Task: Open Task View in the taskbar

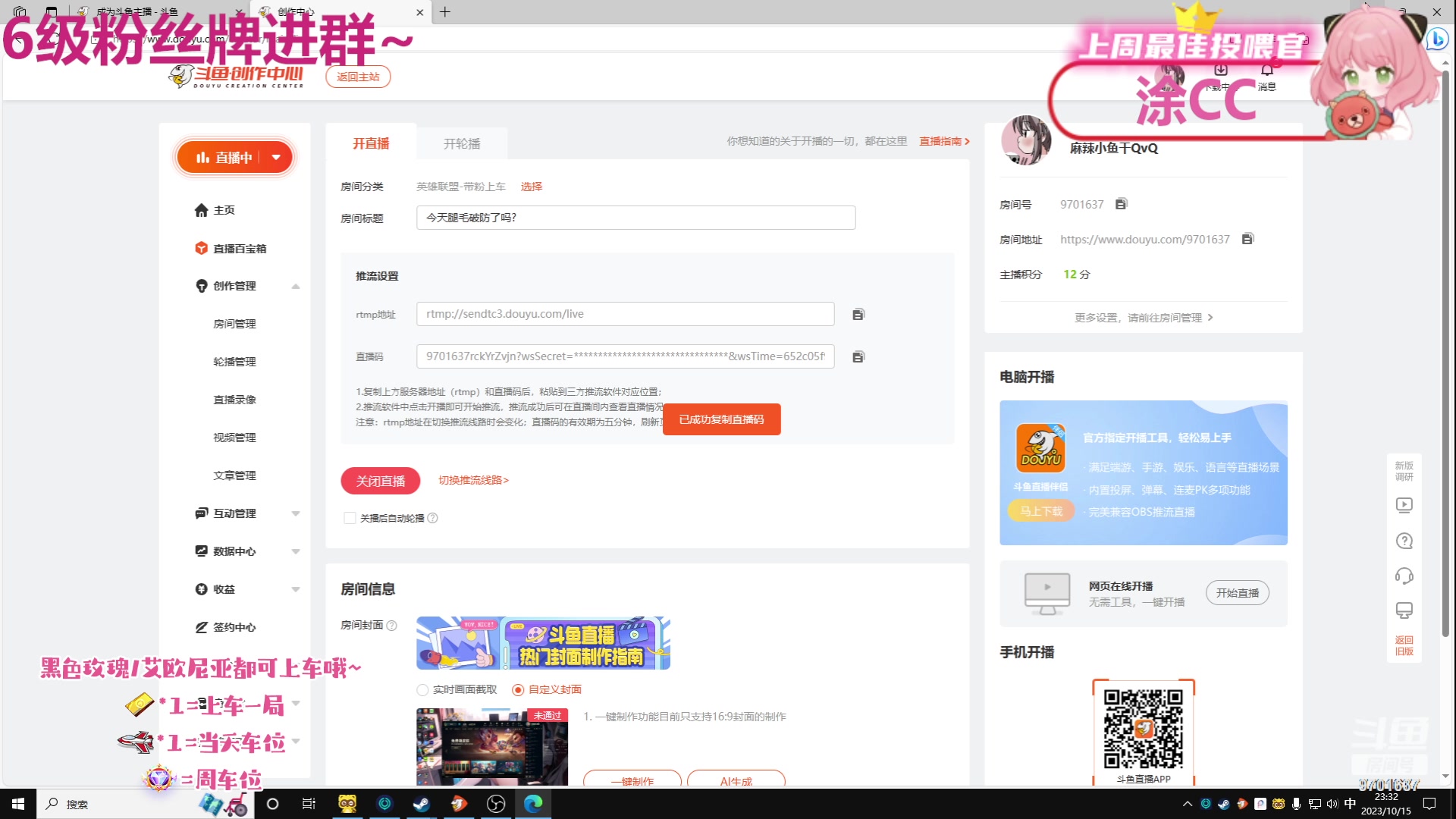Action: point(309,804)
